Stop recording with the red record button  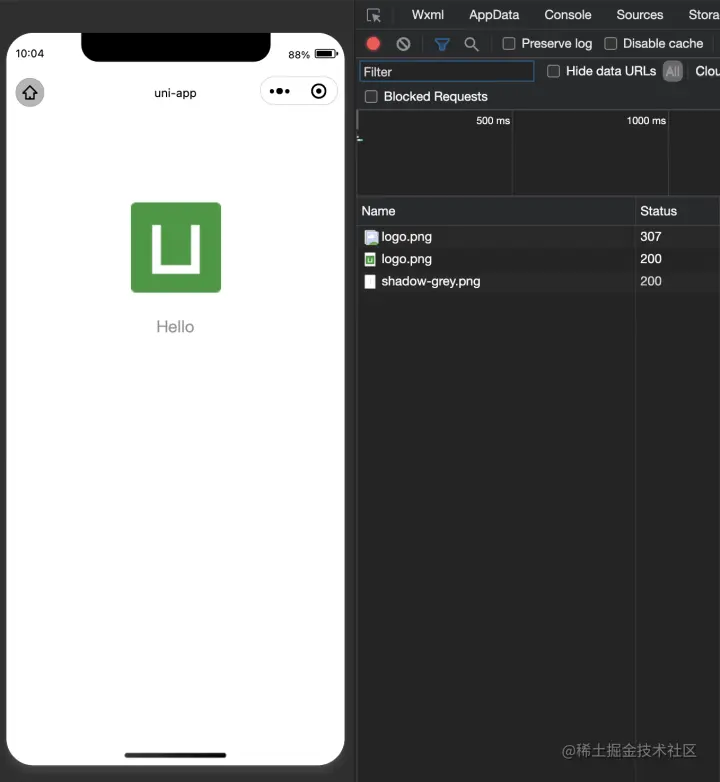(x=373, y=44)
